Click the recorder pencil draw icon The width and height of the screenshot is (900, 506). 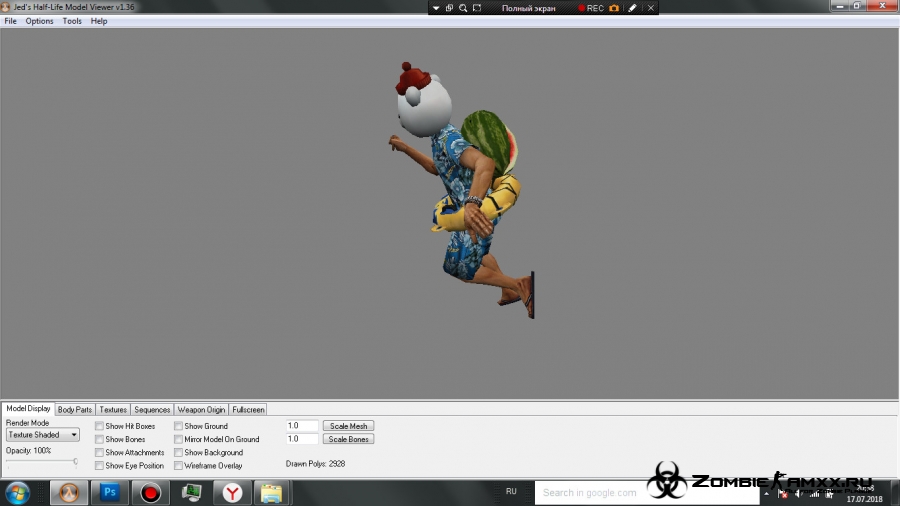(x=633, y=8)
